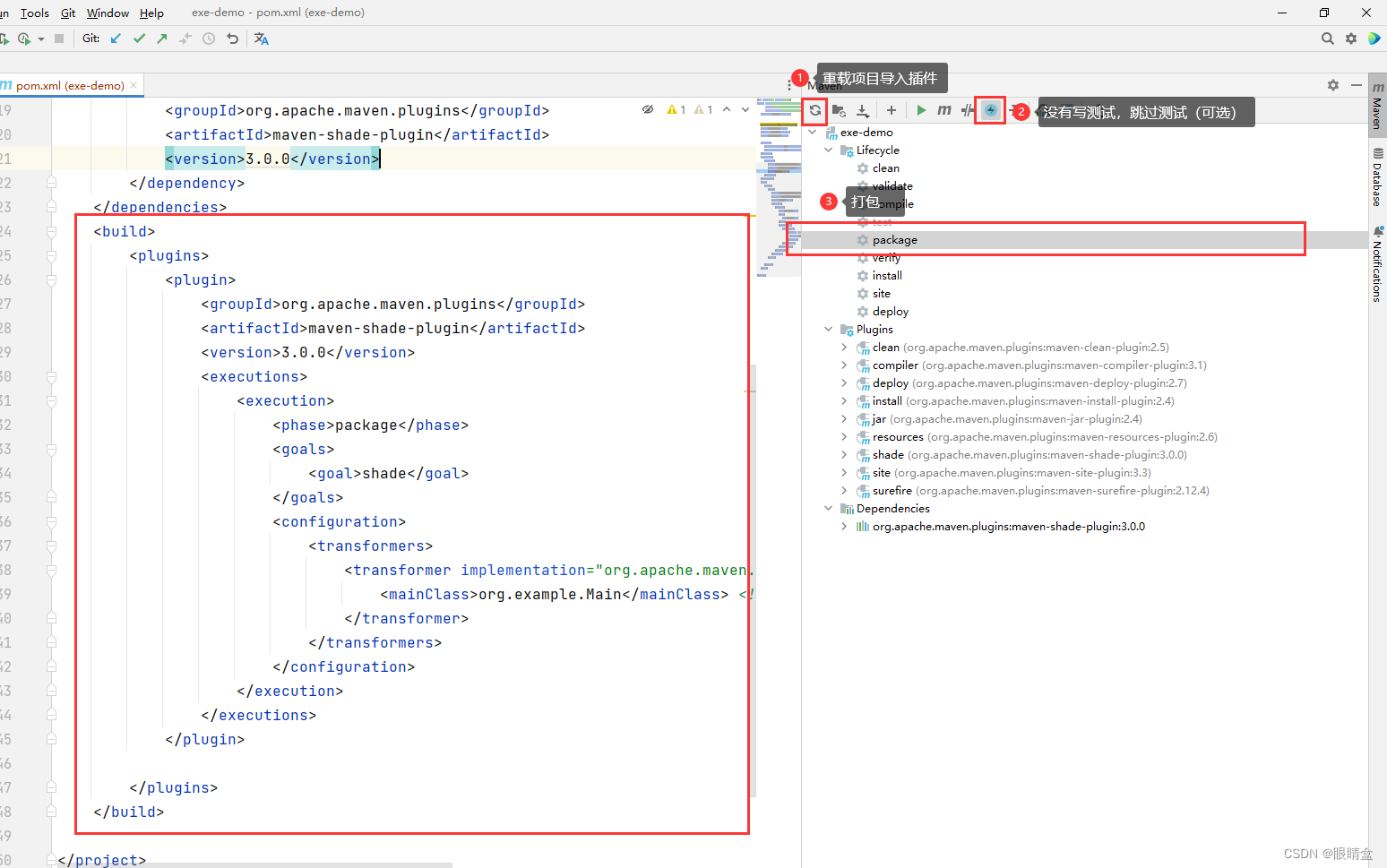Open the Help menu

coord(151,13)
